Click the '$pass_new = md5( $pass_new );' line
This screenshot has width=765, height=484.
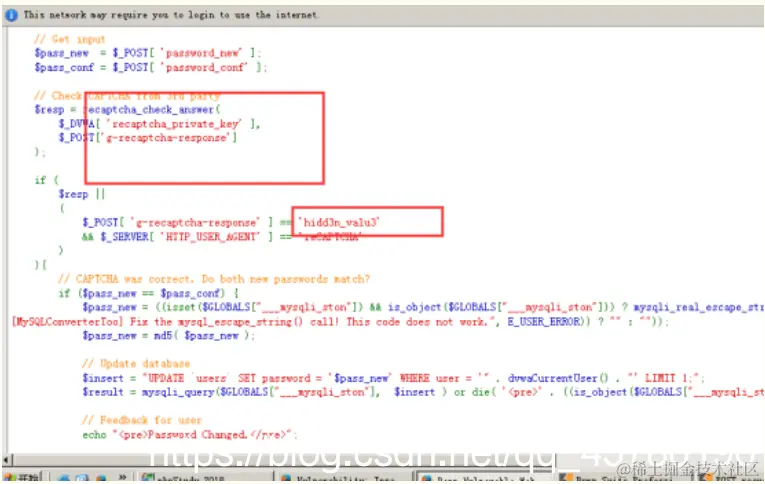coord(168,336)
